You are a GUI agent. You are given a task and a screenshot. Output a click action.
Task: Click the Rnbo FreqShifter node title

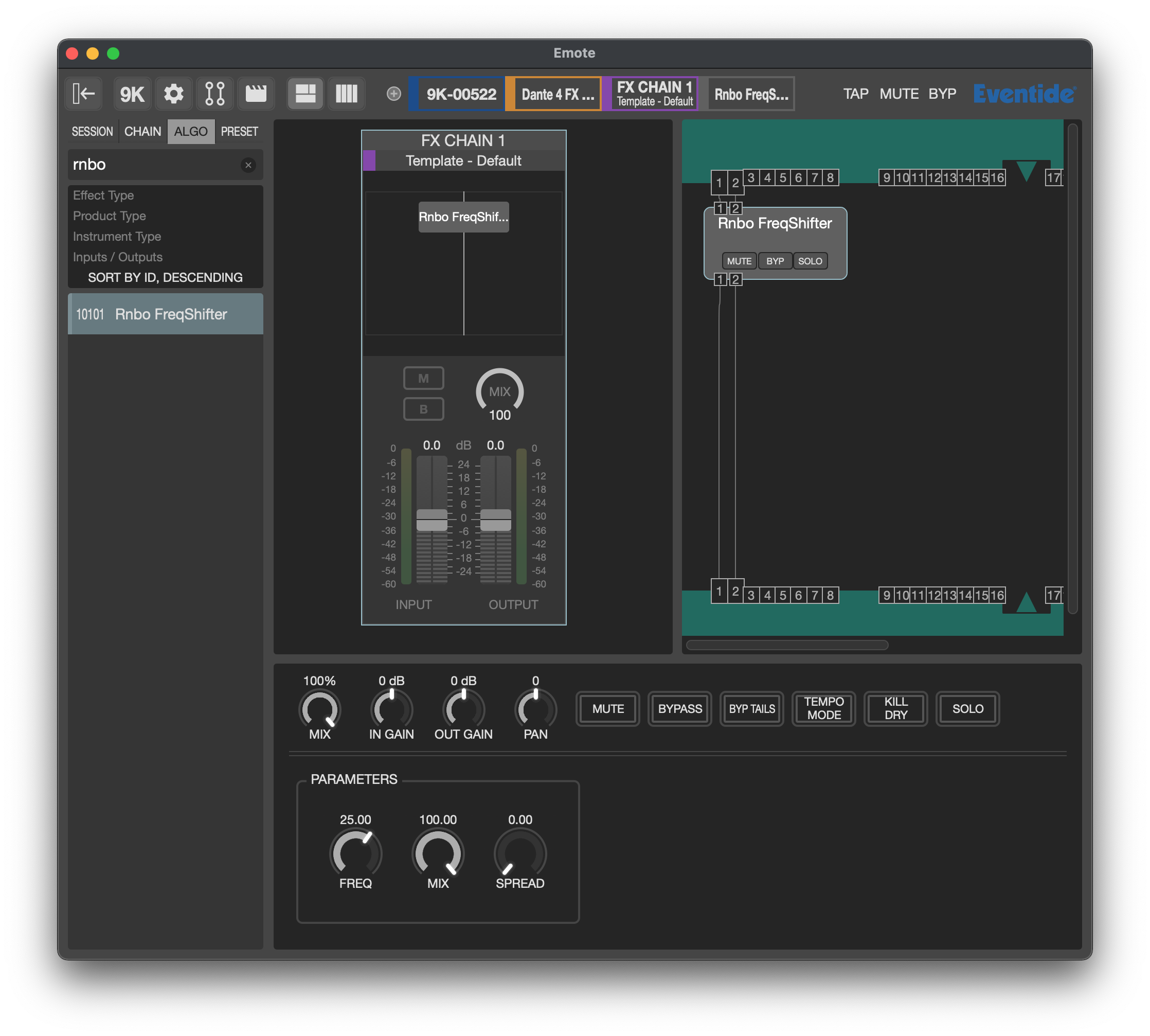(x=775, y=223)
